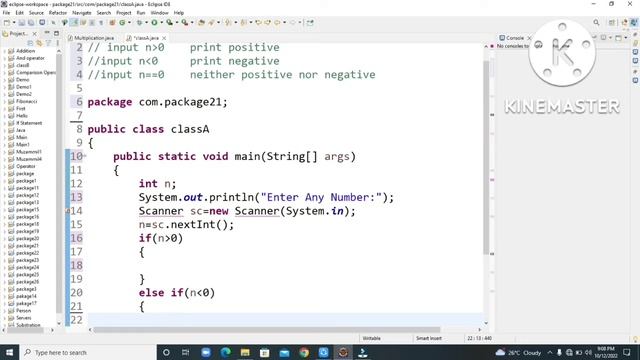Close the Project Explorer view
Image resolution: width=640 pixels, height=360 pixels.
pyautogui.click(x=34, y=33)
